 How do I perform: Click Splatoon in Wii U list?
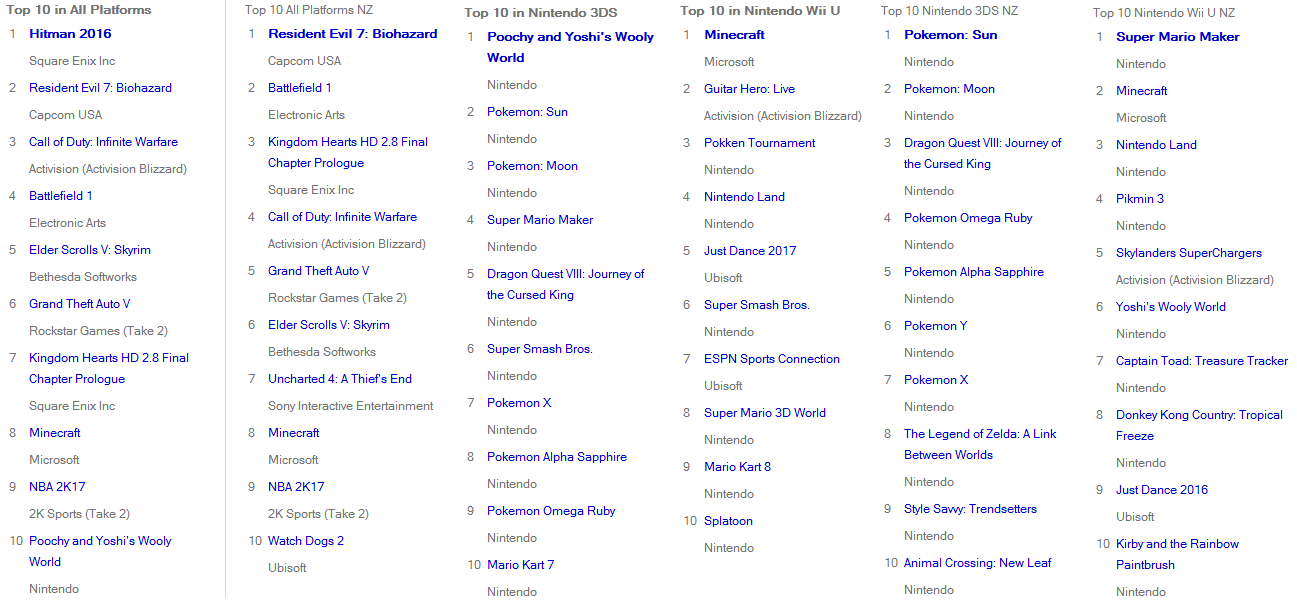click(x=728, y=521)
